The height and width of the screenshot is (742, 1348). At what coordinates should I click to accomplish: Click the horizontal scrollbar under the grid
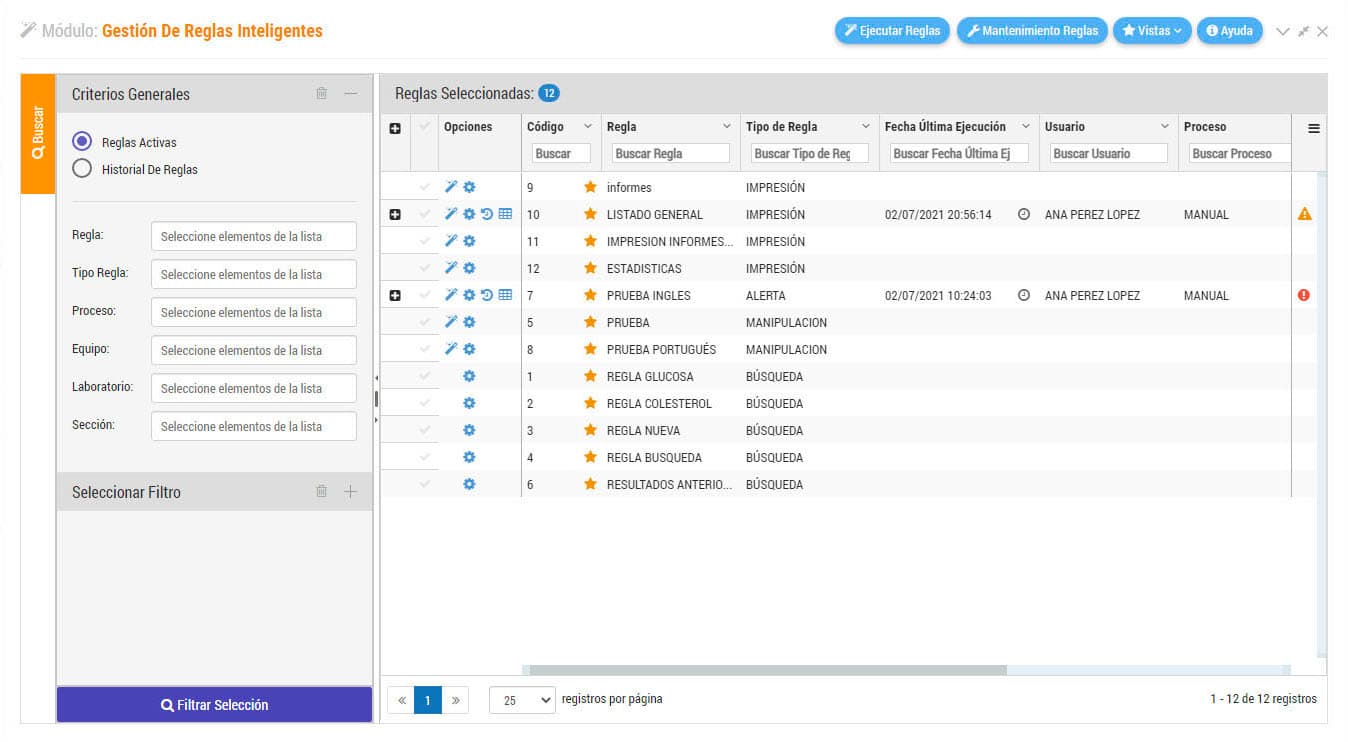[x=768, y=670]
